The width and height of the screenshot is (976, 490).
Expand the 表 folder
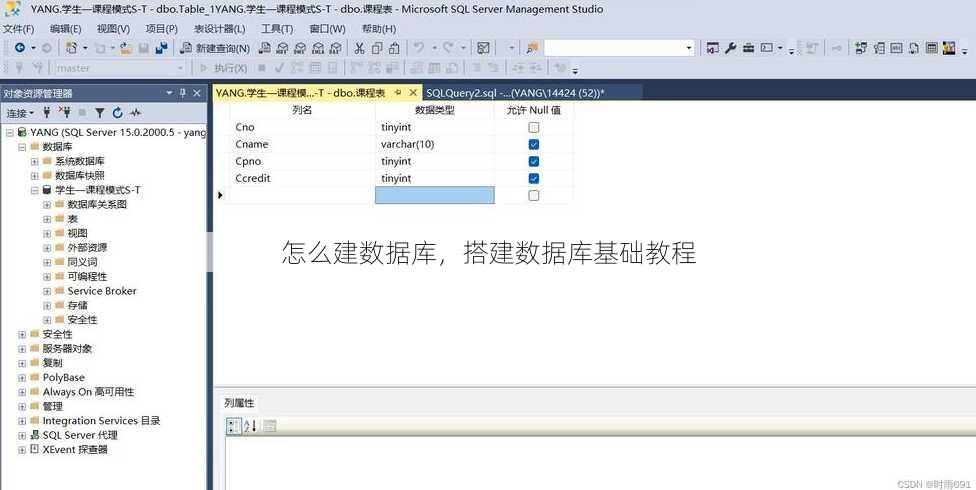coord(47,219)
